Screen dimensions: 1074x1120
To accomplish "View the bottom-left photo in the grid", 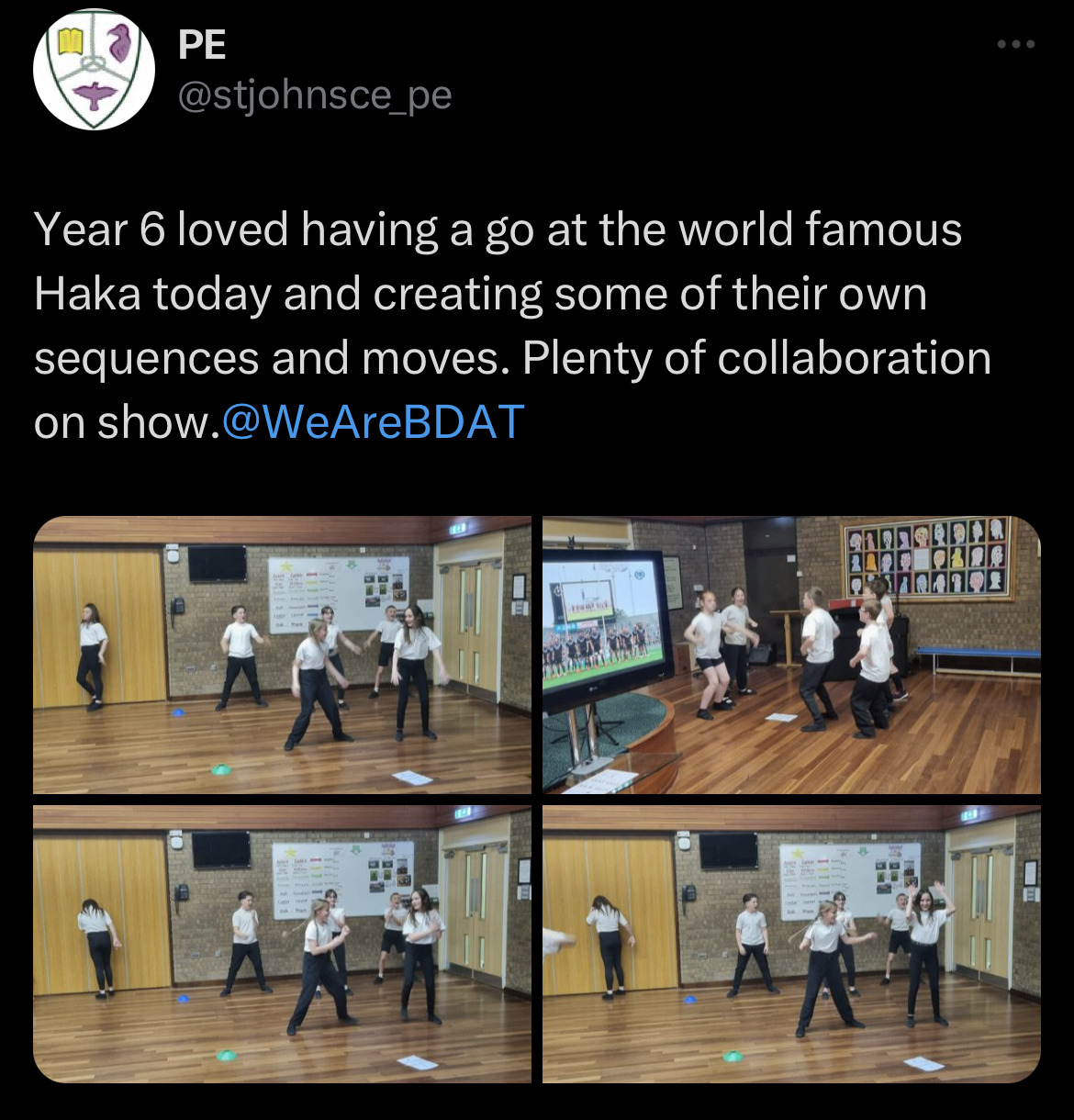I will [x=282, y=944].
